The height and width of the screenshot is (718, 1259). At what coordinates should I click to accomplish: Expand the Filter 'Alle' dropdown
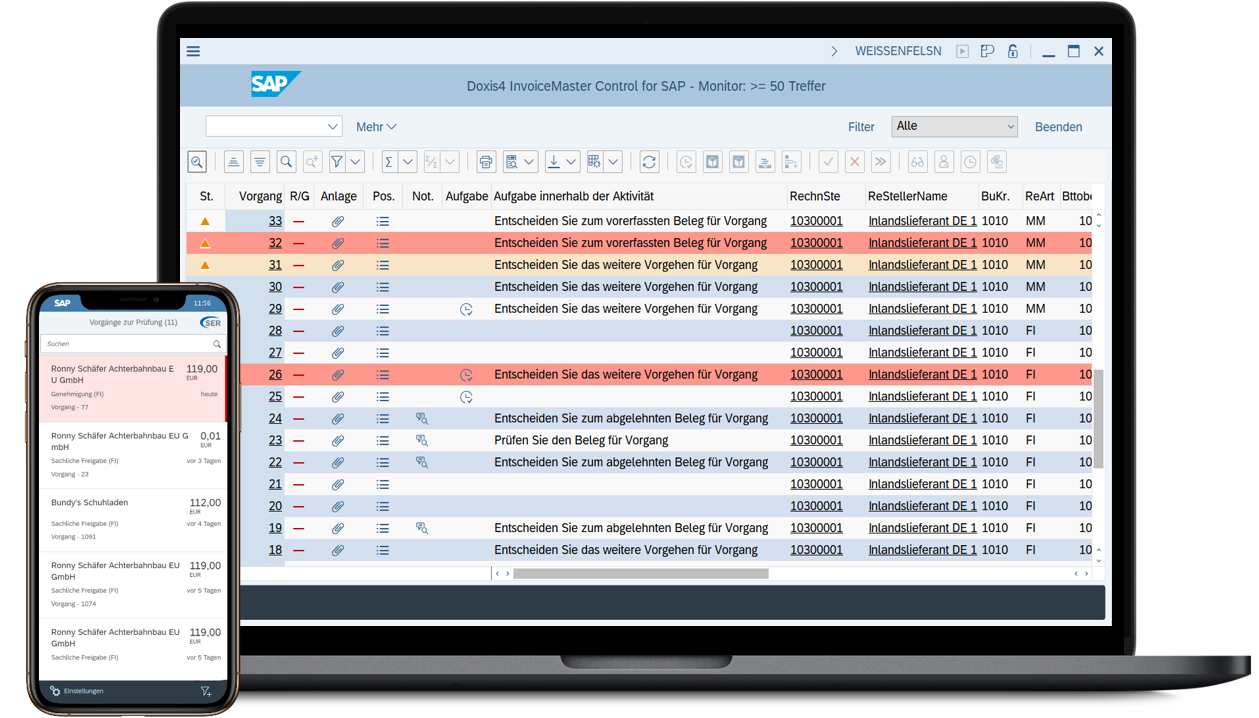click(957, 126)
